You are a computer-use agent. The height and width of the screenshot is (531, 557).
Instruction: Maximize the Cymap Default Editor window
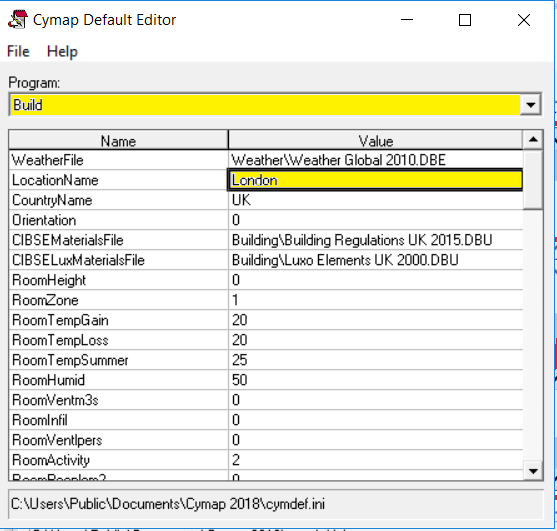(x=465, y=20)
